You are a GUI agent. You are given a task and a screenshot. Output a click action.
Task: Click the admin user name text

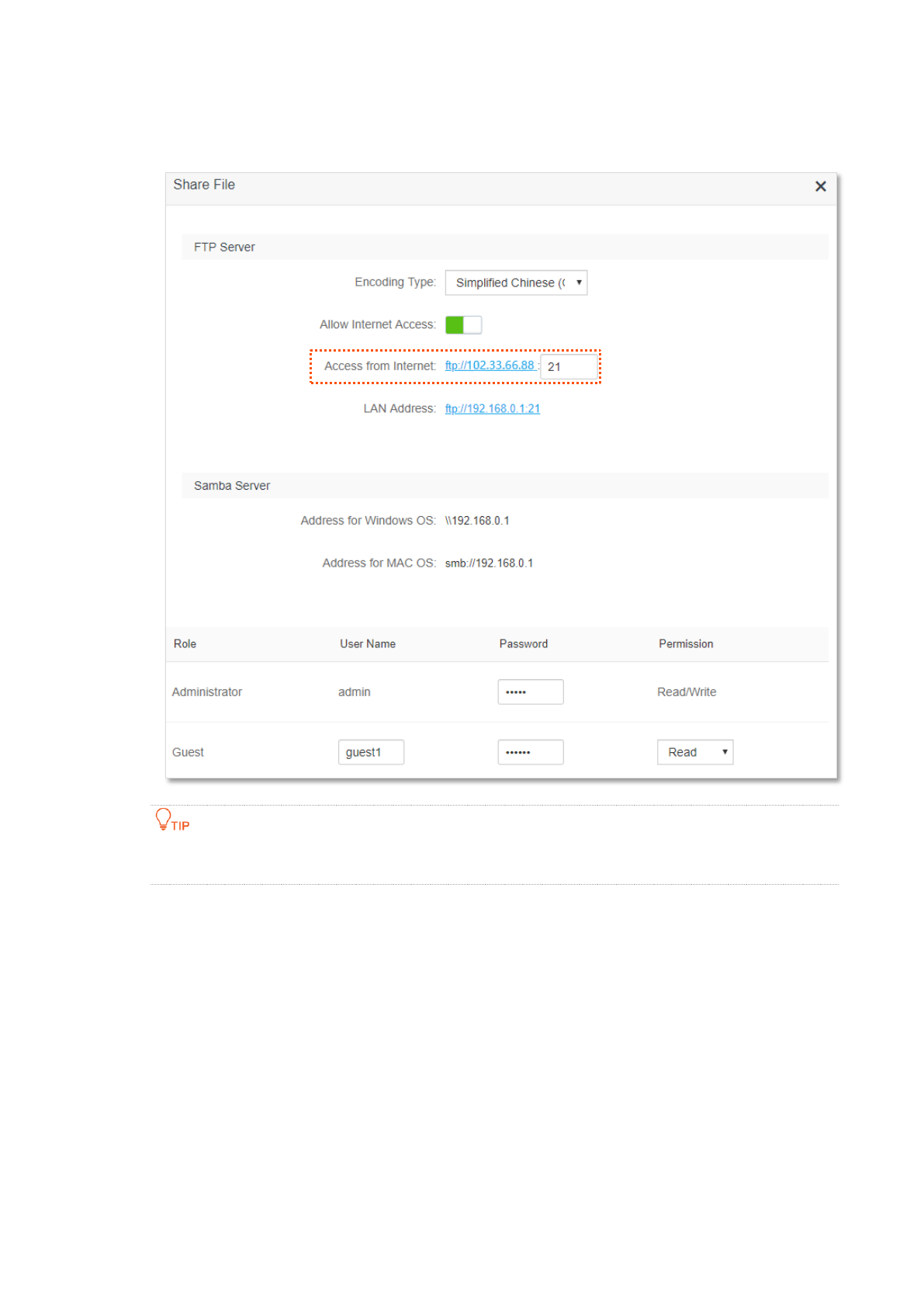point(355,692)
